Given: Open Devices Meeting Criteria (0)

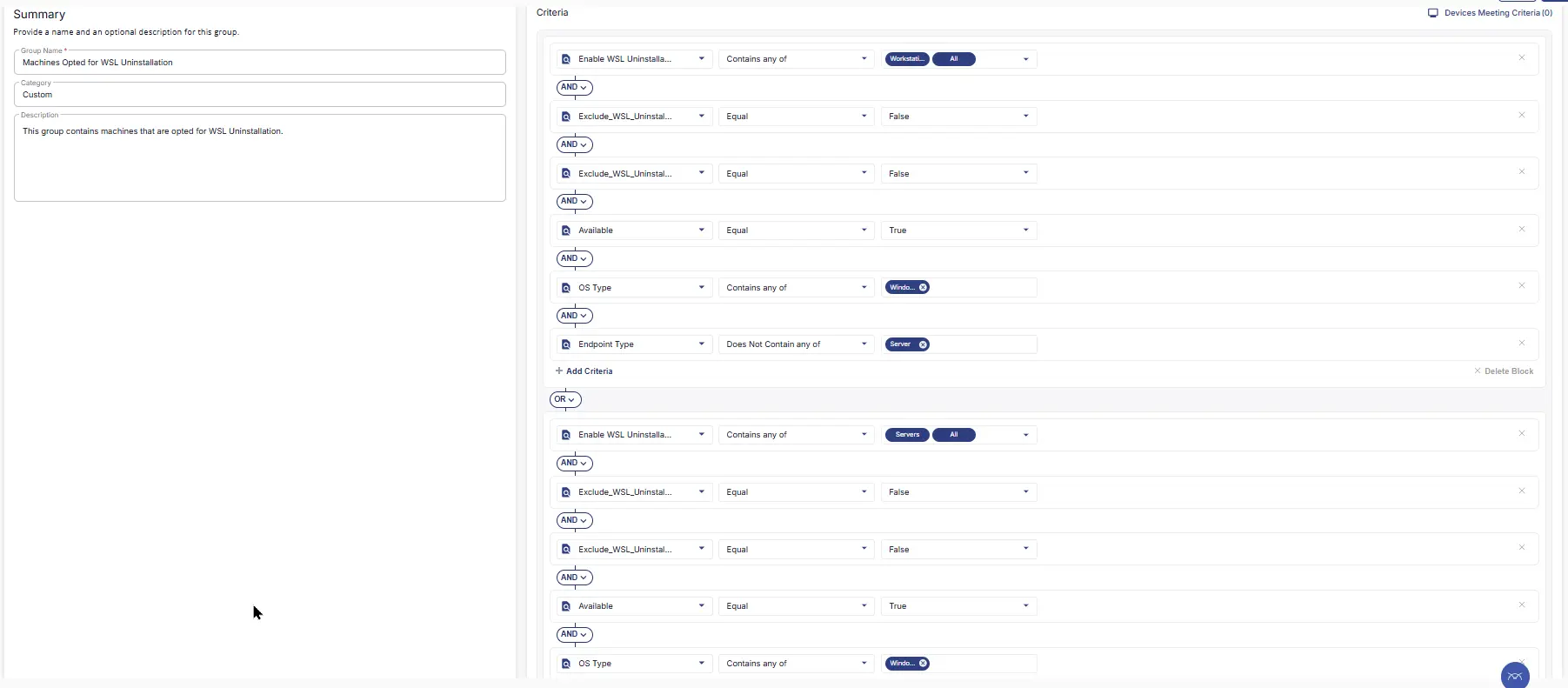Looking at the screenshot, I should pos(1490,13).
